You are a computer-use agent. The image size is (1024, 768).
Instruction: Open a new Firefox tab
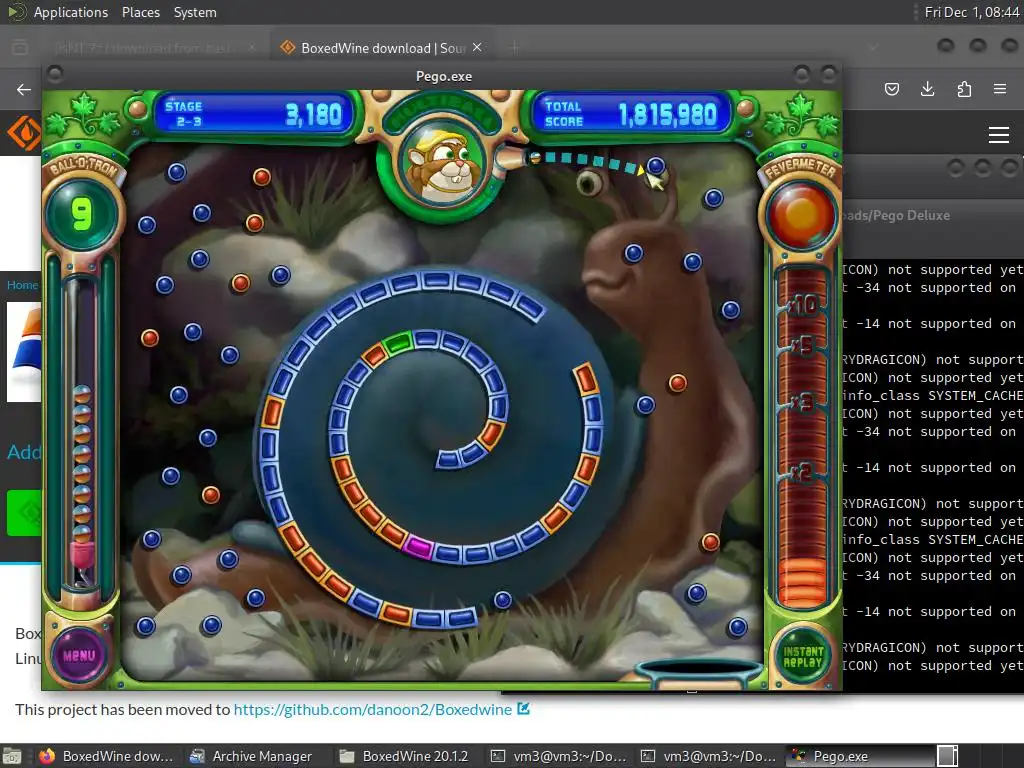point(515,47)
